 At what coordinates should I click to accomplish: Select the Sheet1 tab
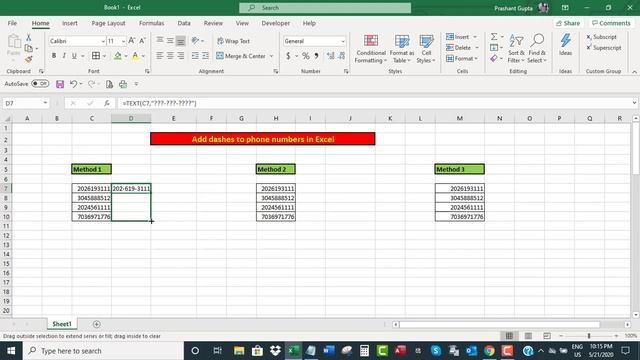tap(62, 324)
